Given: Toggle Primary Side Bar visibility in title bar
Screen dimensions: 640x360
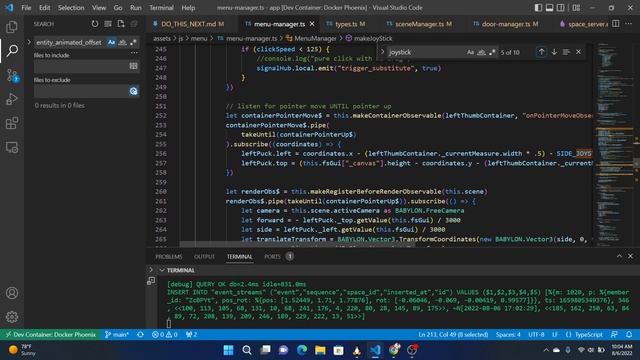Looking at the screenshot, I should point(538,8).
